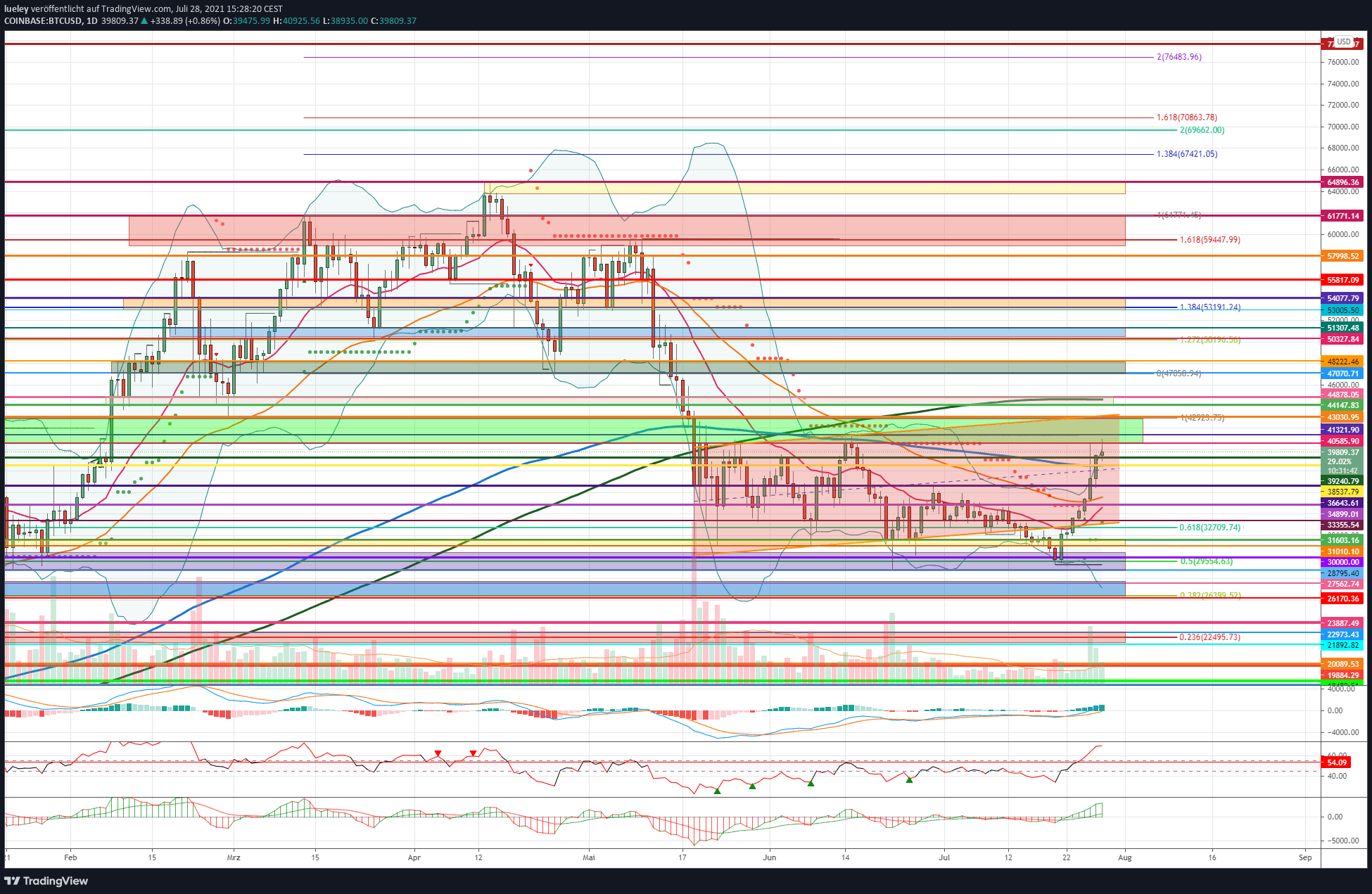Viewport: 1372px width, 894px height.
Task: Select the 1.618(59447.99) Fibonacci label
Action: (x=1209, y=240)
